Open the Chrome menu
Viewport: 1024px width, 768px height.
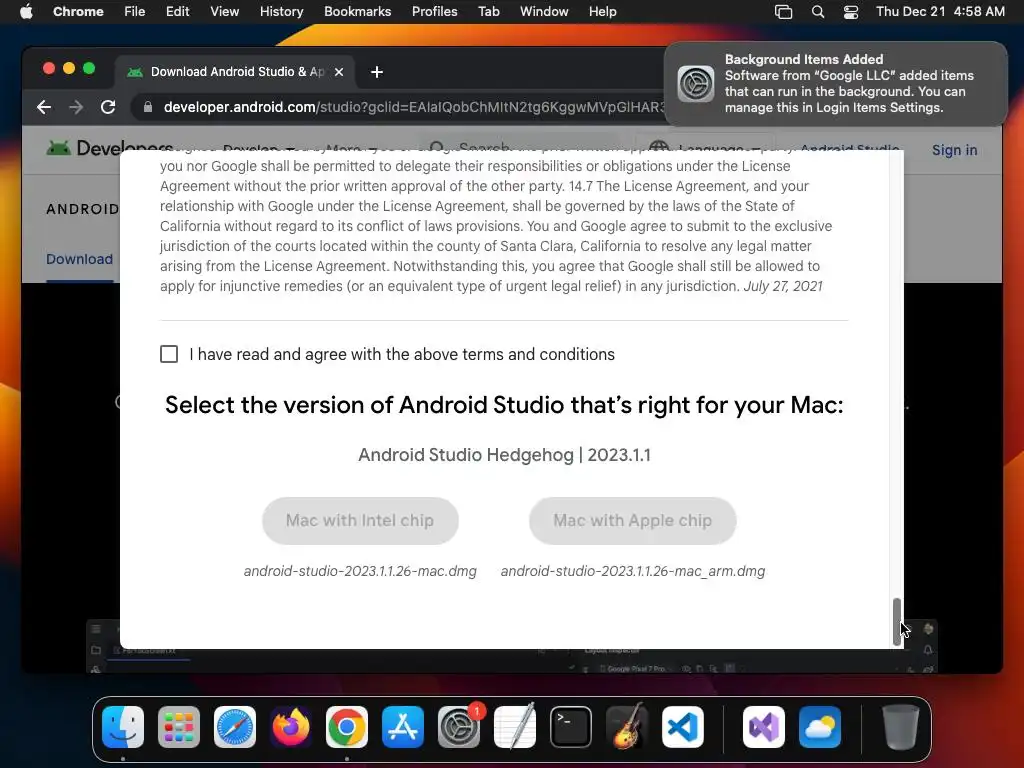[x=78, y=12]
